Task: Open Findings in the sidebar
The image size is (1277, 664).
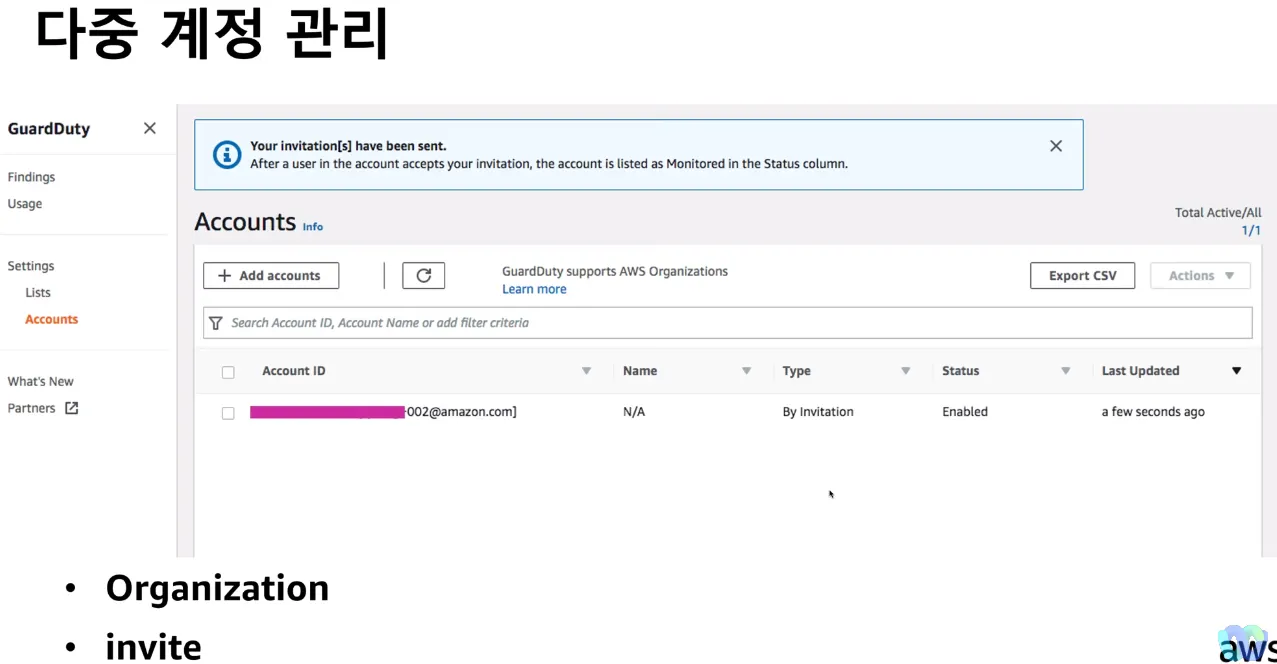Action: 31,177
